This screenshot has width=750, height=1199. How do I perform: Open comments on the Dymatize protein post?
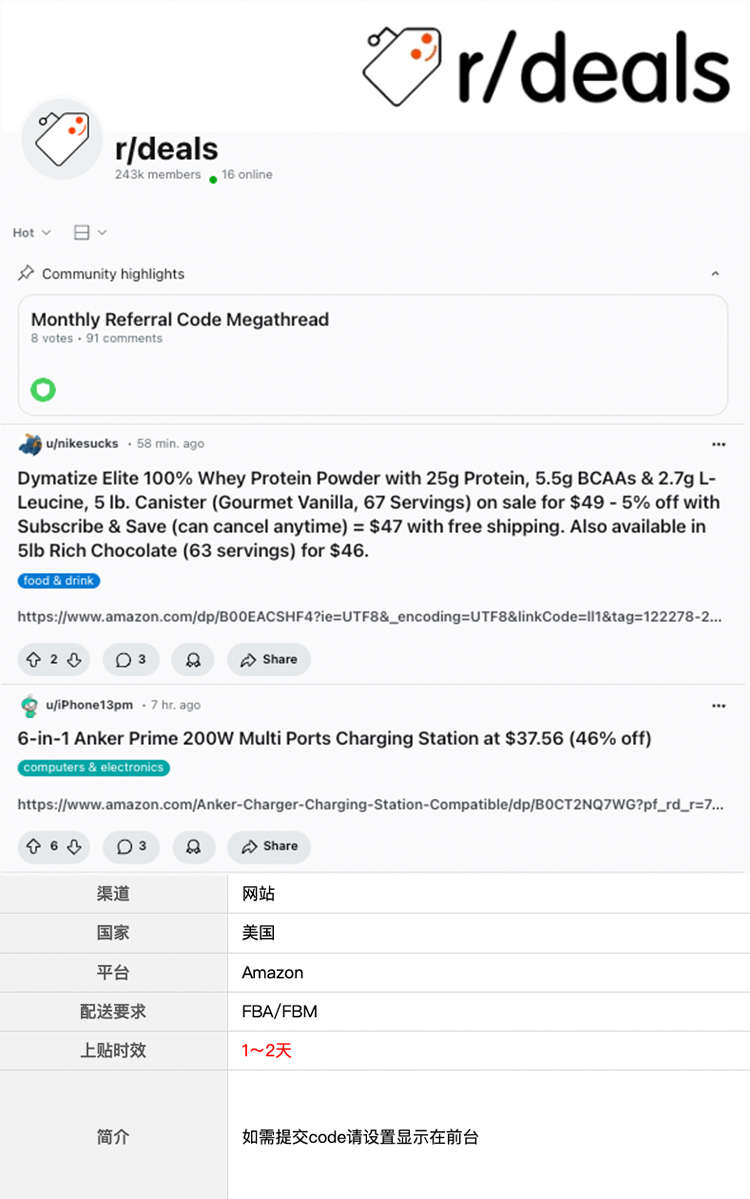[131, 659]
